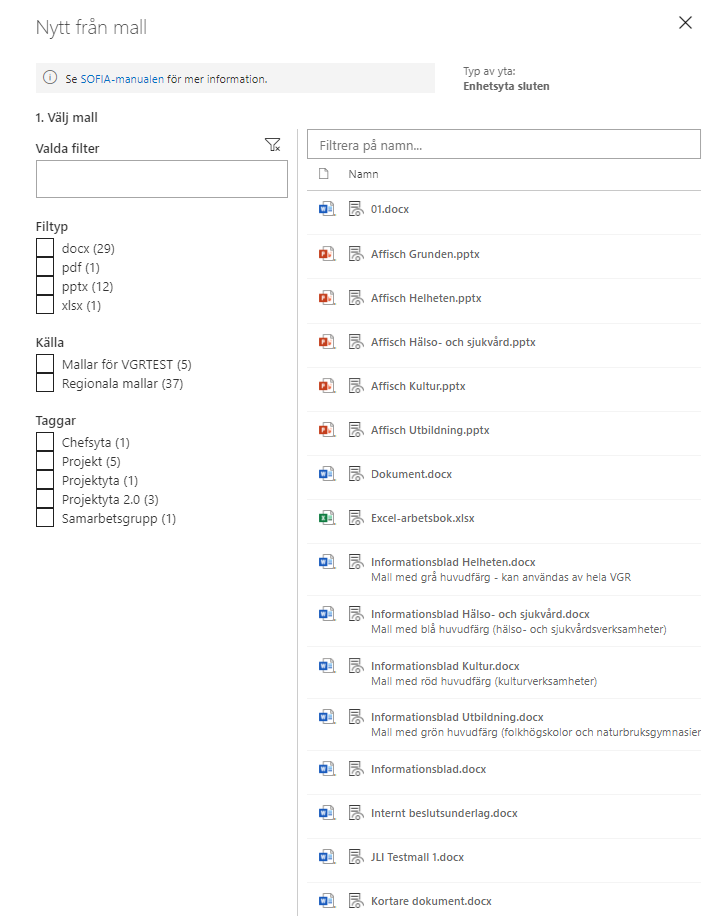The height and width of the screenshot is (916, 718).
Task: Click the template icon beside Affisch Utbildning.pptx
Action: pos(355,430)
